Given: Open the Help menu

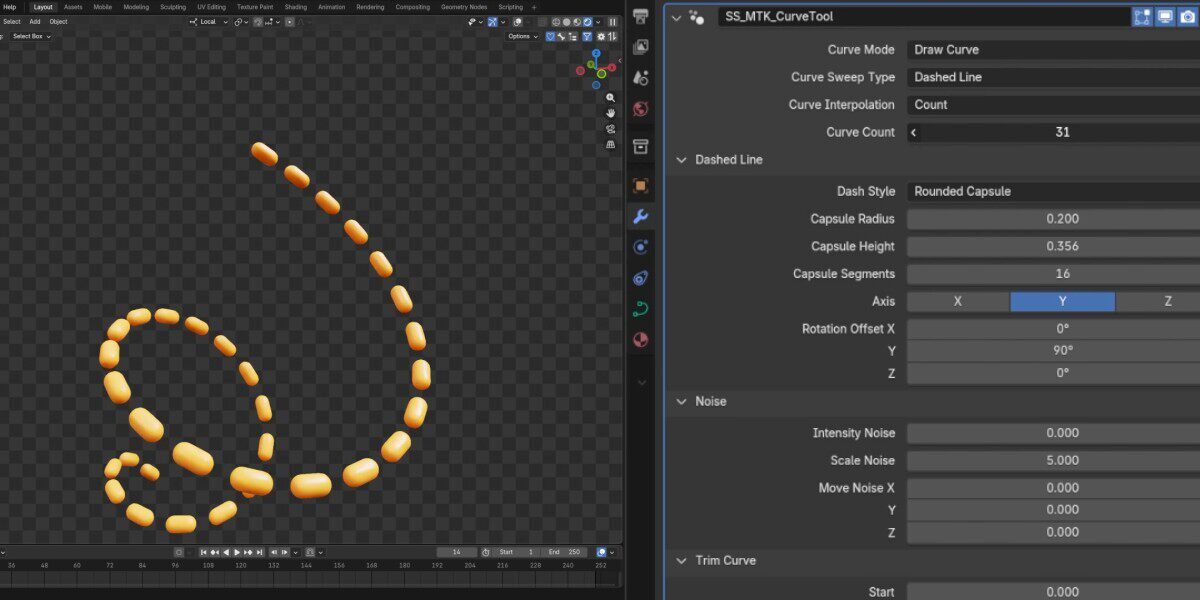Looking at the screenshot, I should (9, 7).
